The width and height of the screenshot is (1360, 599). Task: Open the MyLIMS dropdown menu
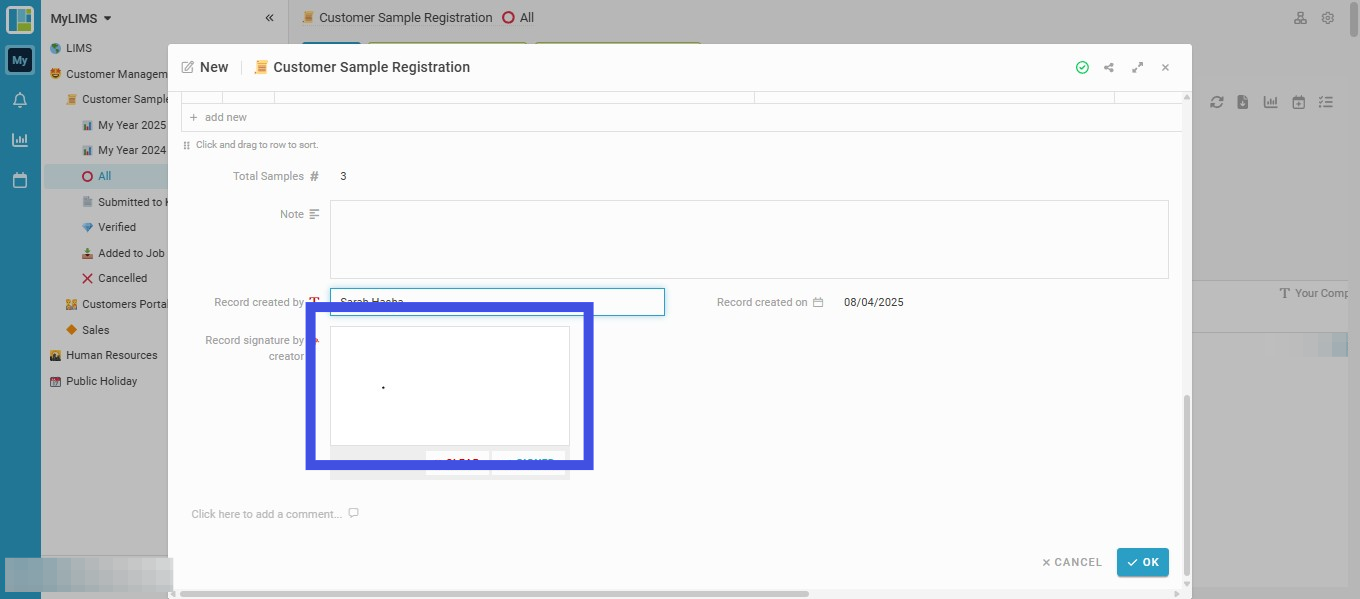click(x=81, y=18)
